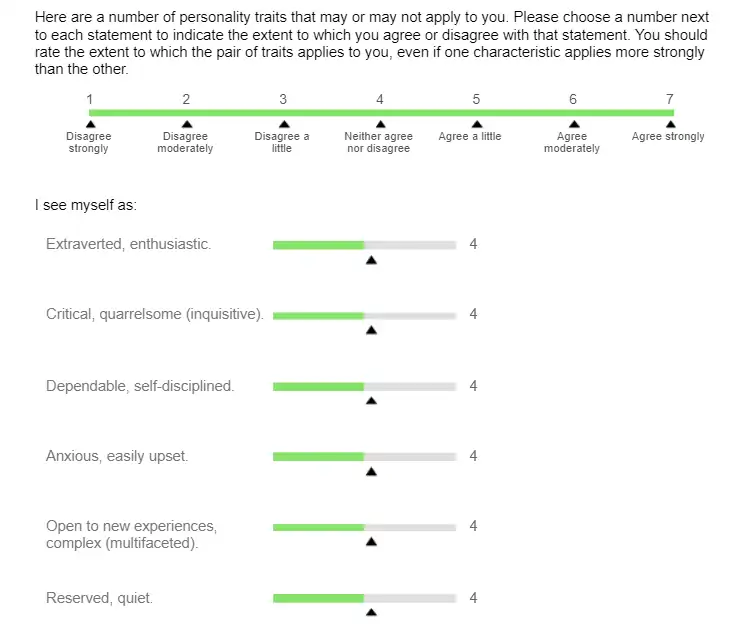Screen dimensions: 742x629
Task: Click the triangle marker under scale number 5
Action: [x=476, y=124]
